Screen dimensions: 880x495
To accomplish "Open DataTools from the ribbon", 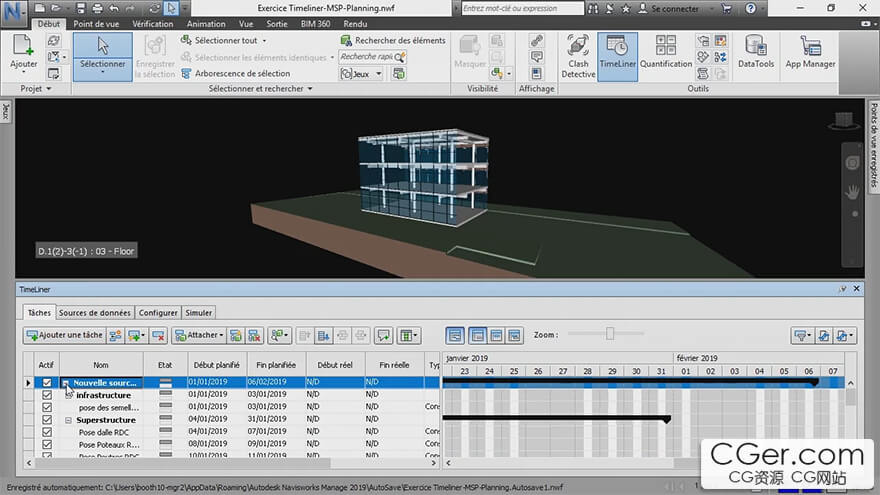I will click(755, 52).
